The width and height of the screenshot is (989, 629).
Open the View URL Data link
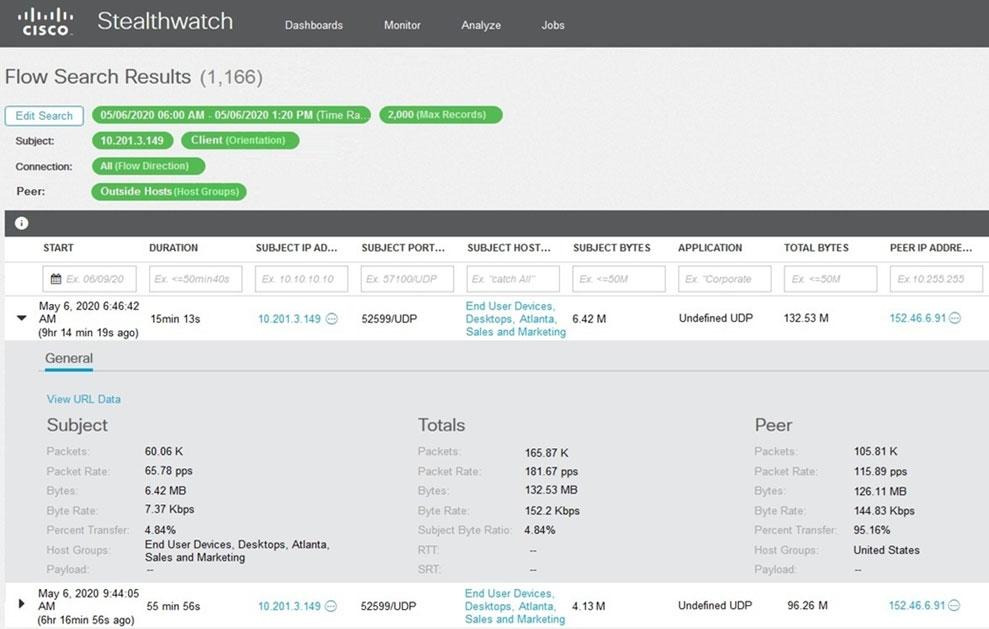84,399
